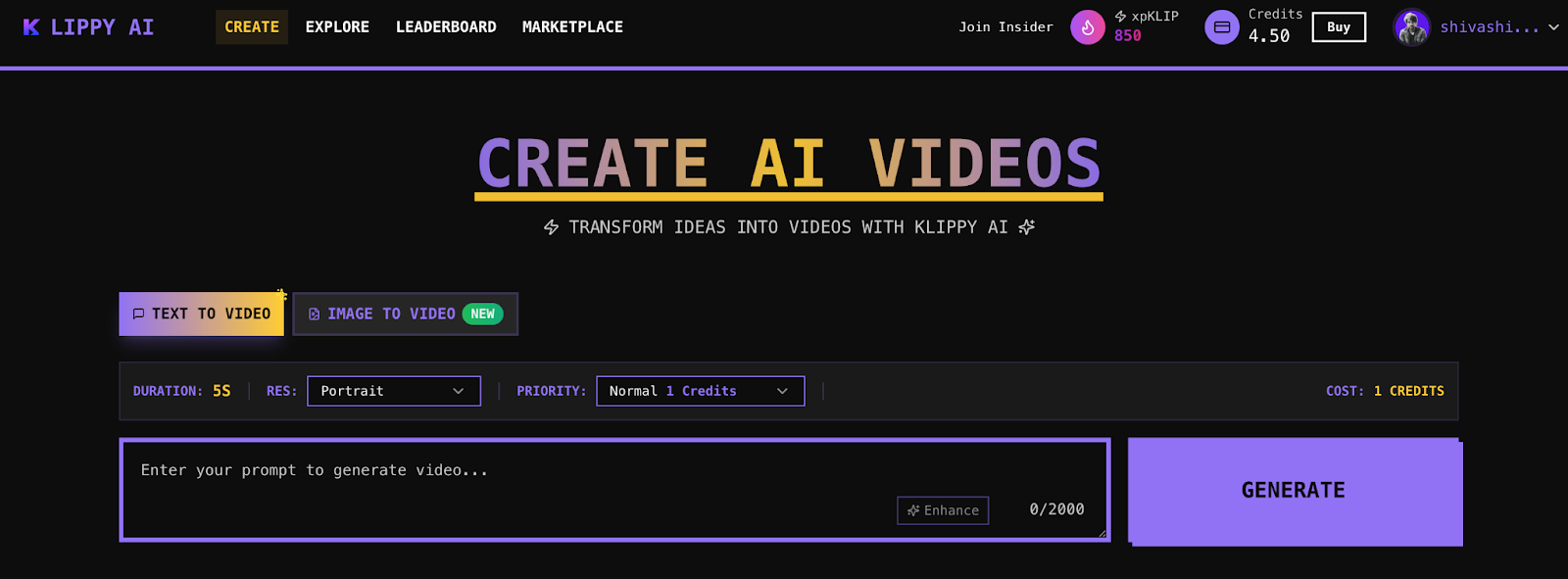Open the Portrait resolution dropdown
This screenshot has width=1568, height=579.
394,391
